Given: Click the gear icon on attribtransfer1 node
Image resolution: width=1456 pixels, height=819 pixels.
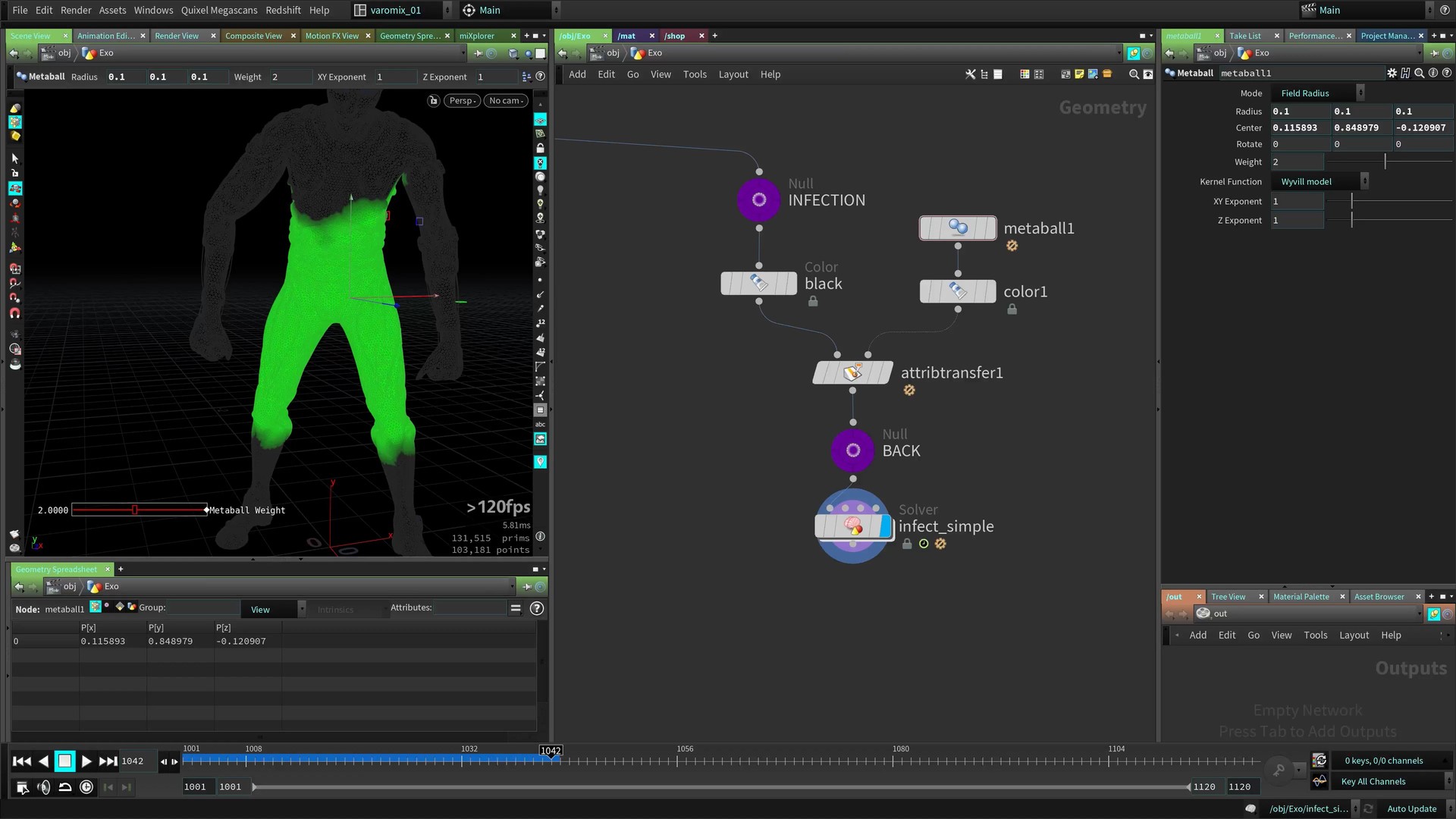Looking at the screenshot, I should click(909, 390).
